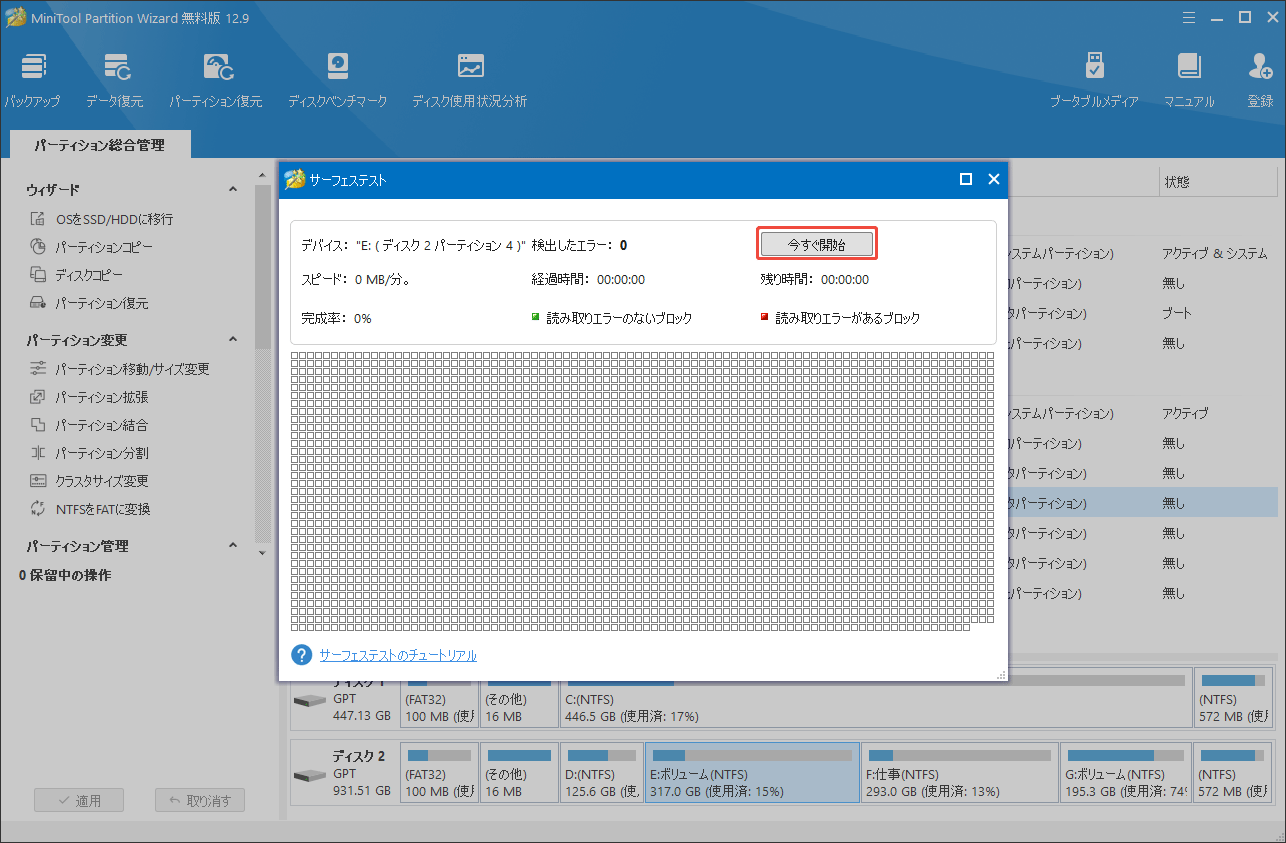Click OSをSSD/HDDに移行 wizard icon
1286x843 pixels.
click(38, 219)
